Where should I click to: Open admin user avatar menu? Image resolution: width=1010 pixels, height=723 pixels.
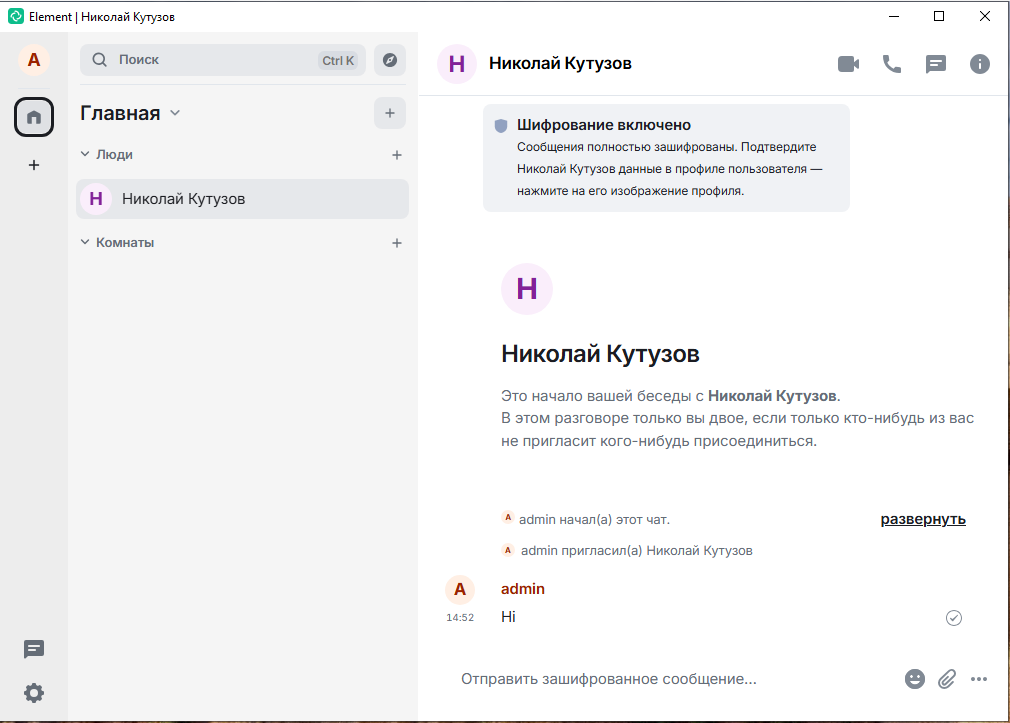pyautogui.click(x=34, y=60)
